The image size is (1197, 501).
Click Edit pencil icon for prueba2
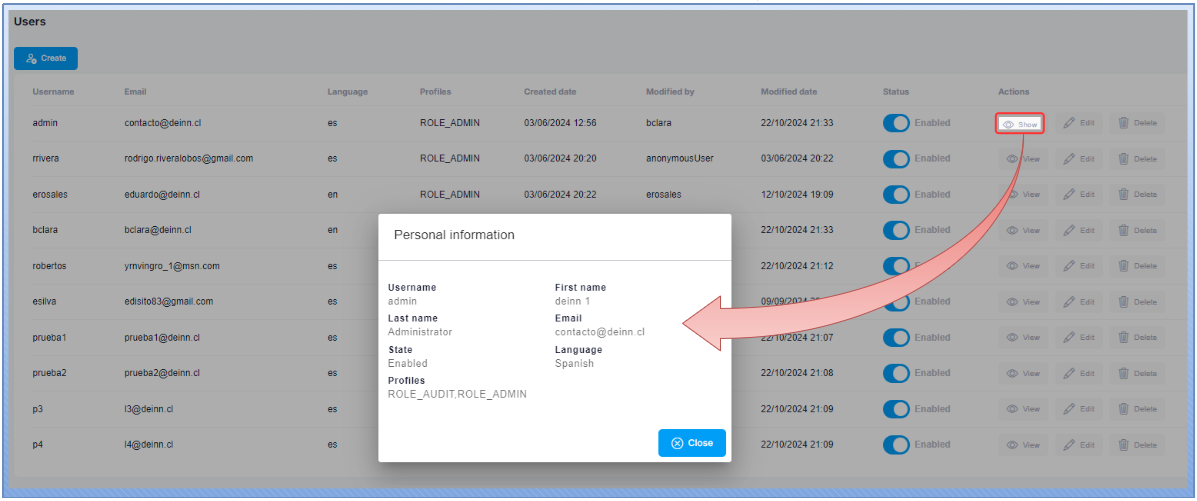click(x=1078, y=373)
